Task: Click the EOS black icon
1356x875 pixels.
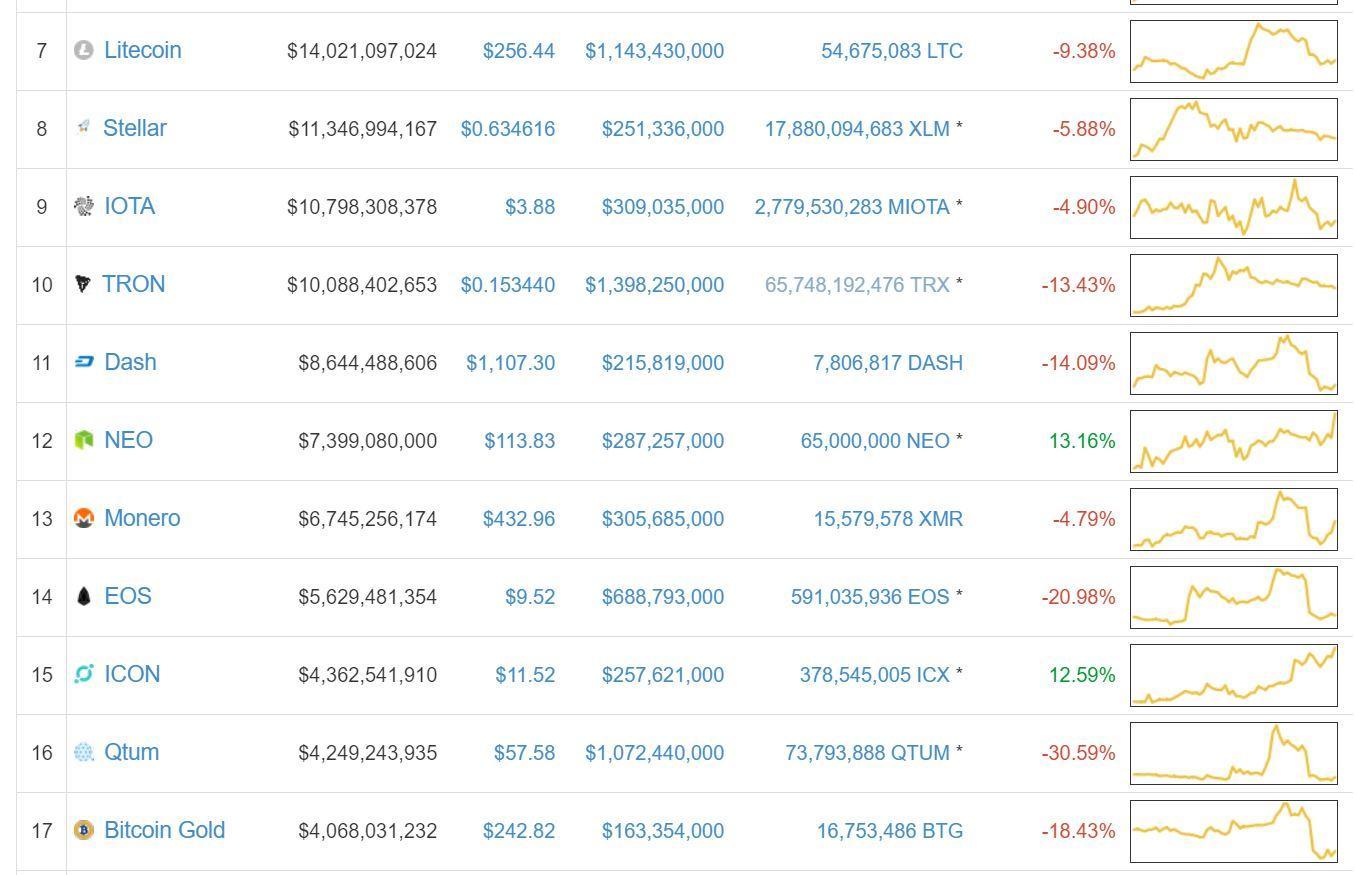Action: coord(85,596)
